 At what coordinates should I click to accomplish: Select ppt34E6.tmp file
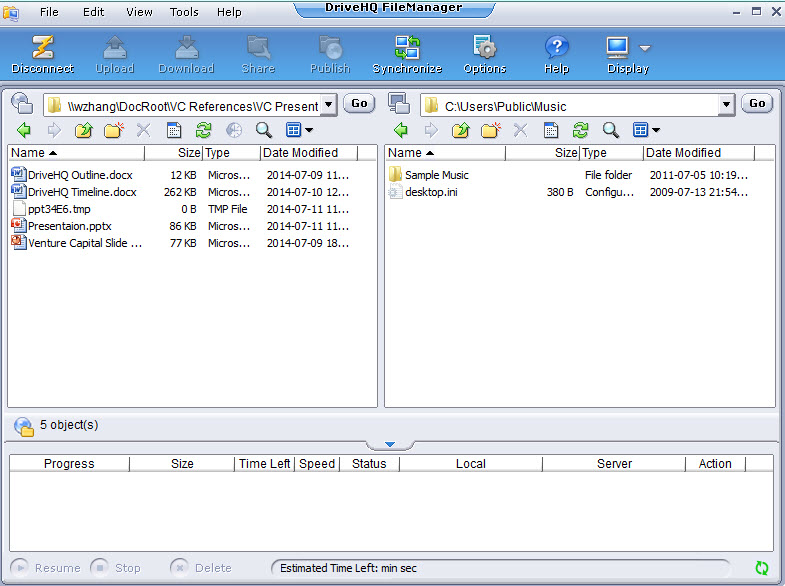tap(59, 209)
